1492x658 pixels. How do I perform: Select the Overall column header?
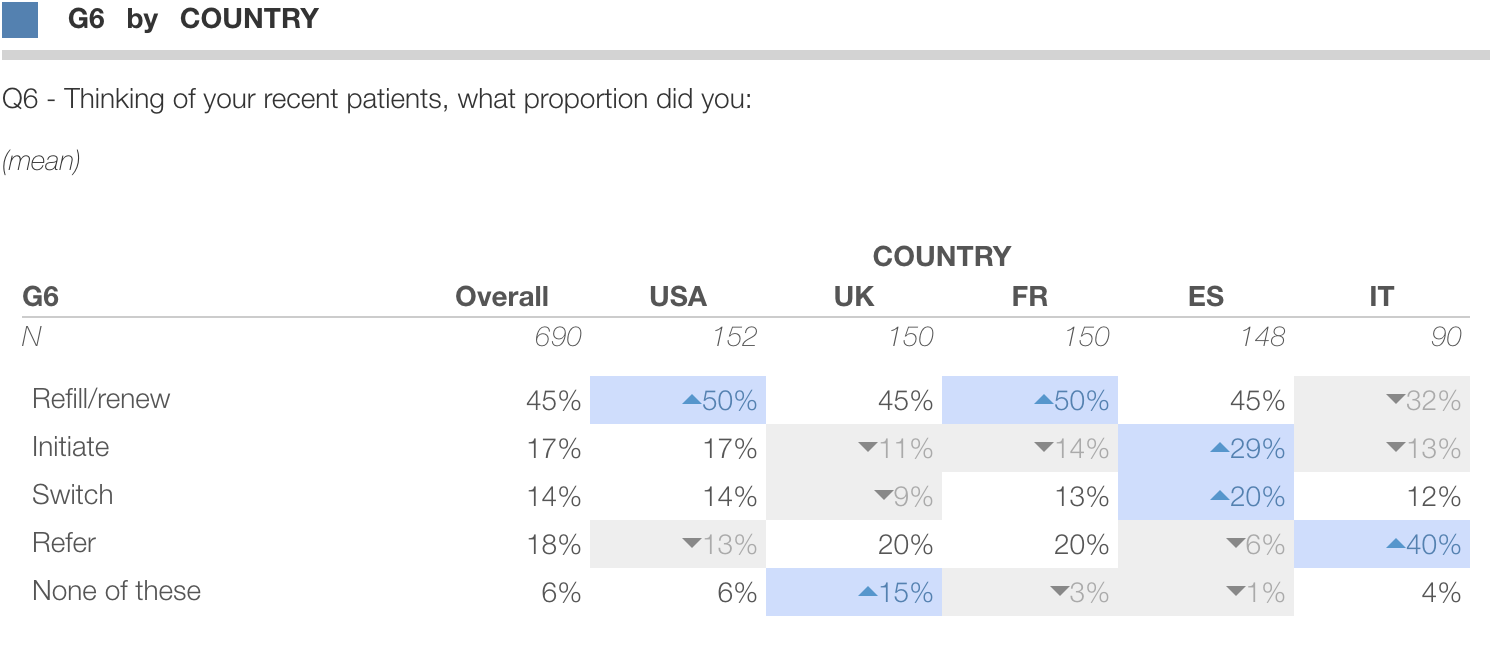pyautogui.click(x=502, y=297)
